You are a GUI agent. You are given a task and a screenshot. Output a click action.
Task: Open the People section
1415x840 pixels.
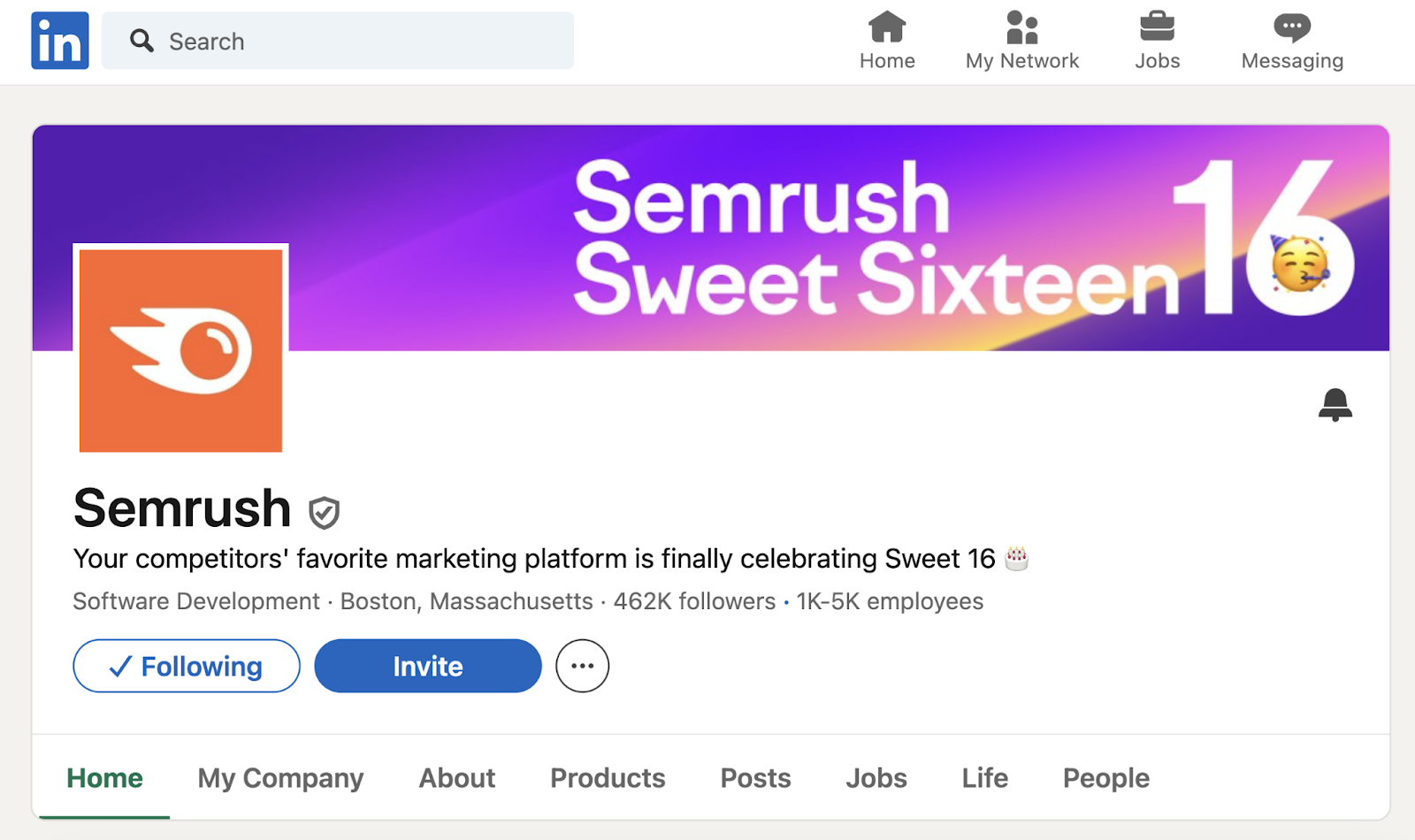(1105, 778)
